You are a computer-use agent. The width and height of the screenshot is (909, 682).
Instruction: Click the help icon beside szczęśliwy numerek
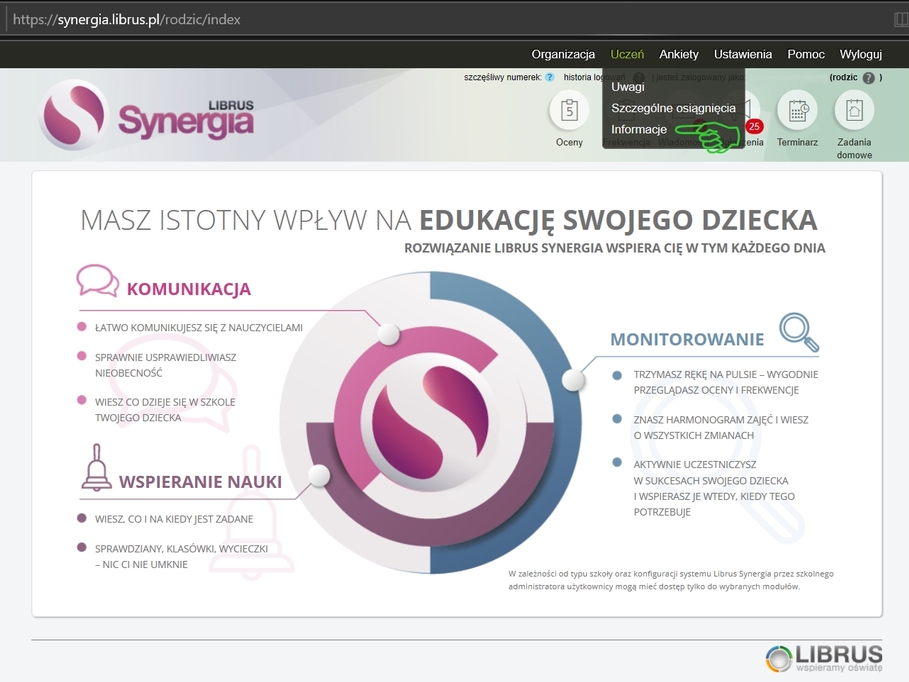550,77
